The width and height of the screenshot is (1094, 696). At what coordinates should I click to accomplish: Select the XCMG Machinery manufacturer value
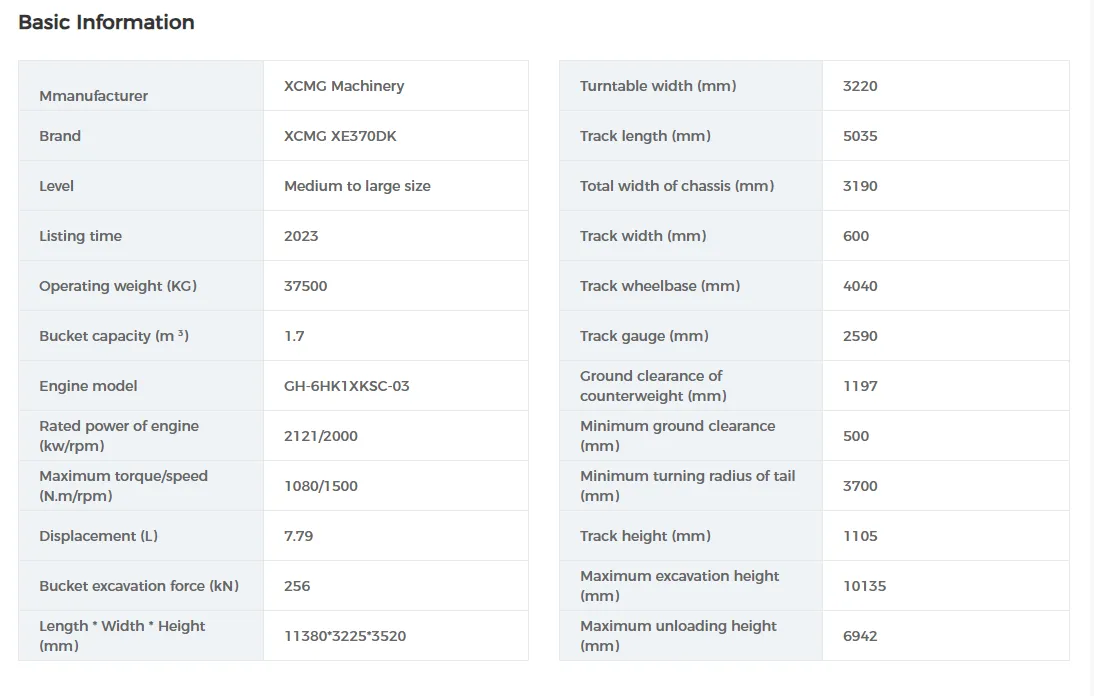pos(344,86)
